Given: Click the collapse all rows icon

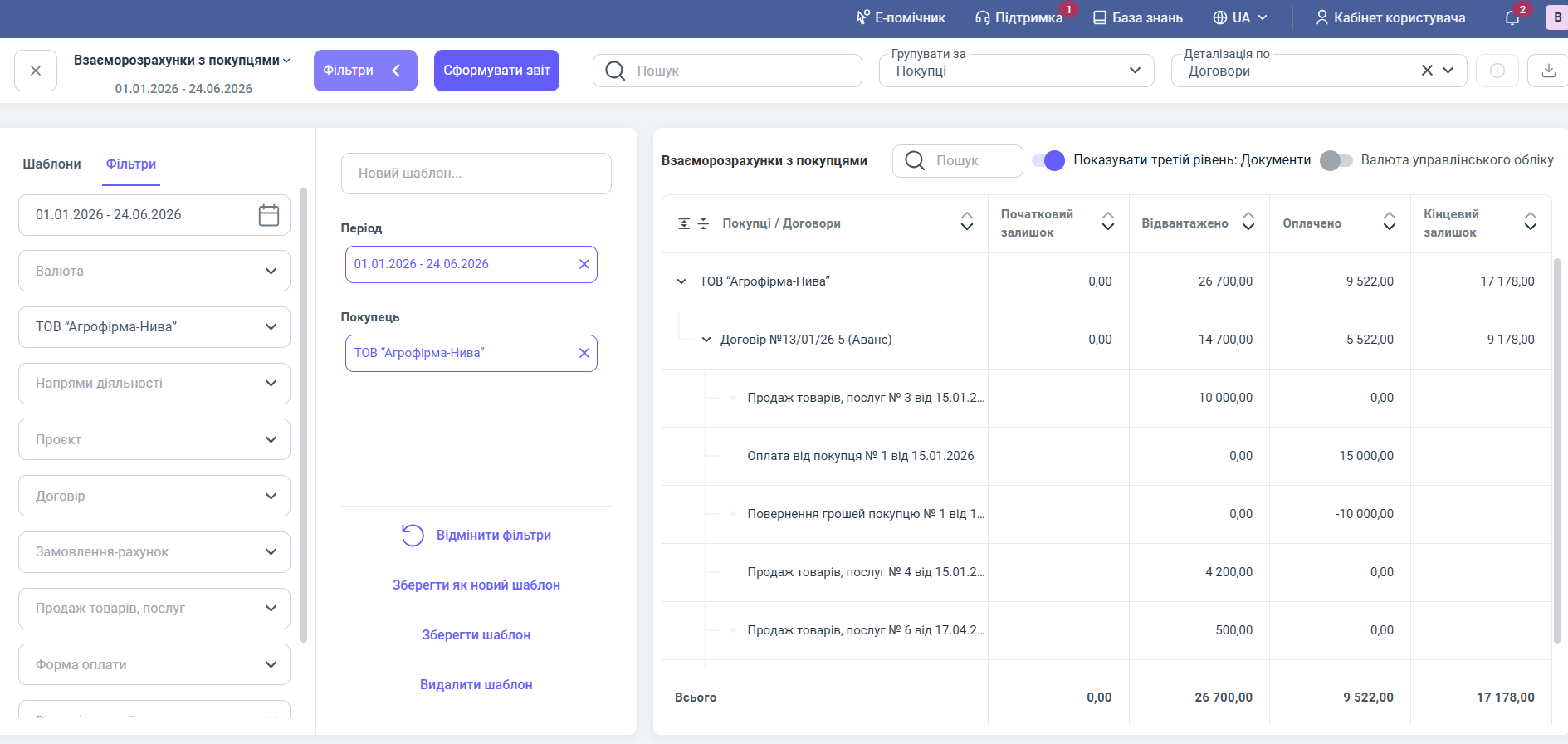Looking at the screenshot, I should [x=703, y=223].
